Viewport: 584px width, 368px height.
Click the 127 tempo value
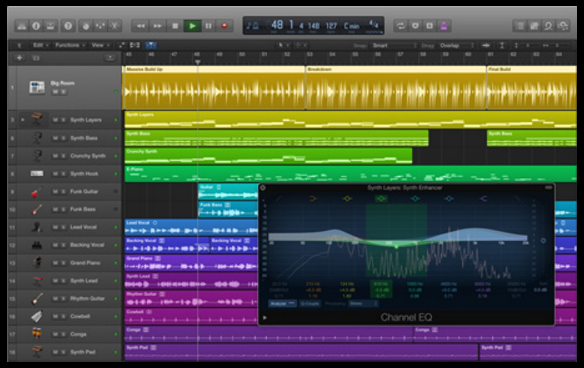click(x=331, y=26)
